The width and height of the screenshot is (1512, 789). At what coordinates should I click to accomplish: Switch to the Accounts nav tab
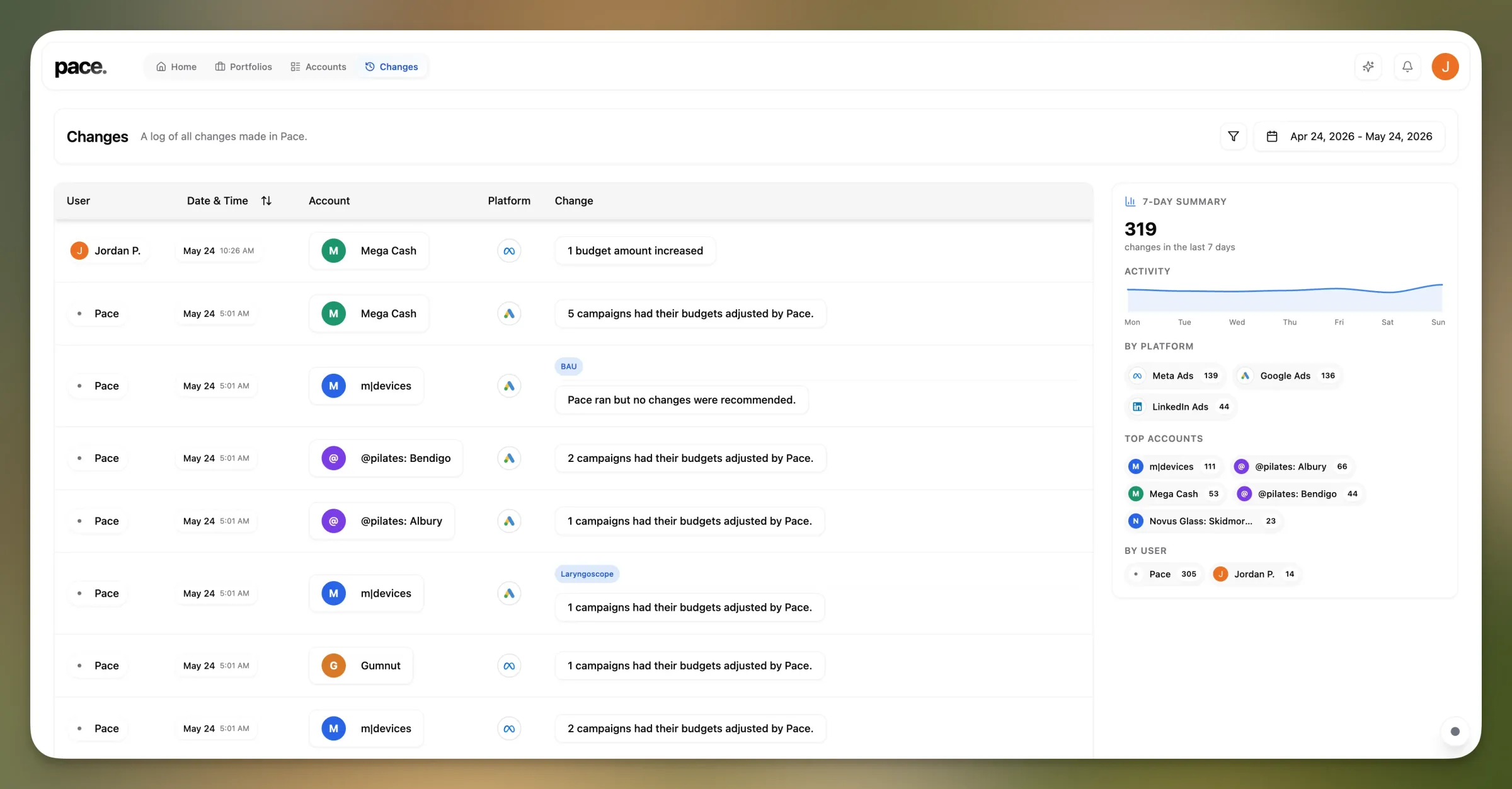coord(318,67)
